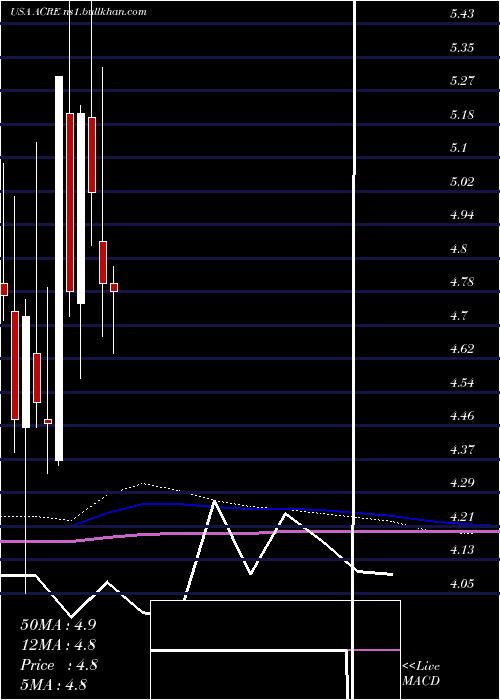Click the 4.37 price axis label
This screenshot has height=700, width=500.
click(462, 449)
